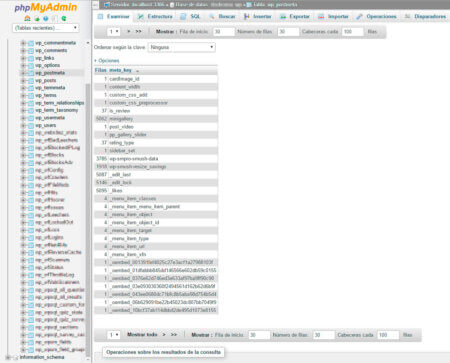Open the Buscar tab
Viewport: 450px width, 363px height.
click(x=223, y=16)
